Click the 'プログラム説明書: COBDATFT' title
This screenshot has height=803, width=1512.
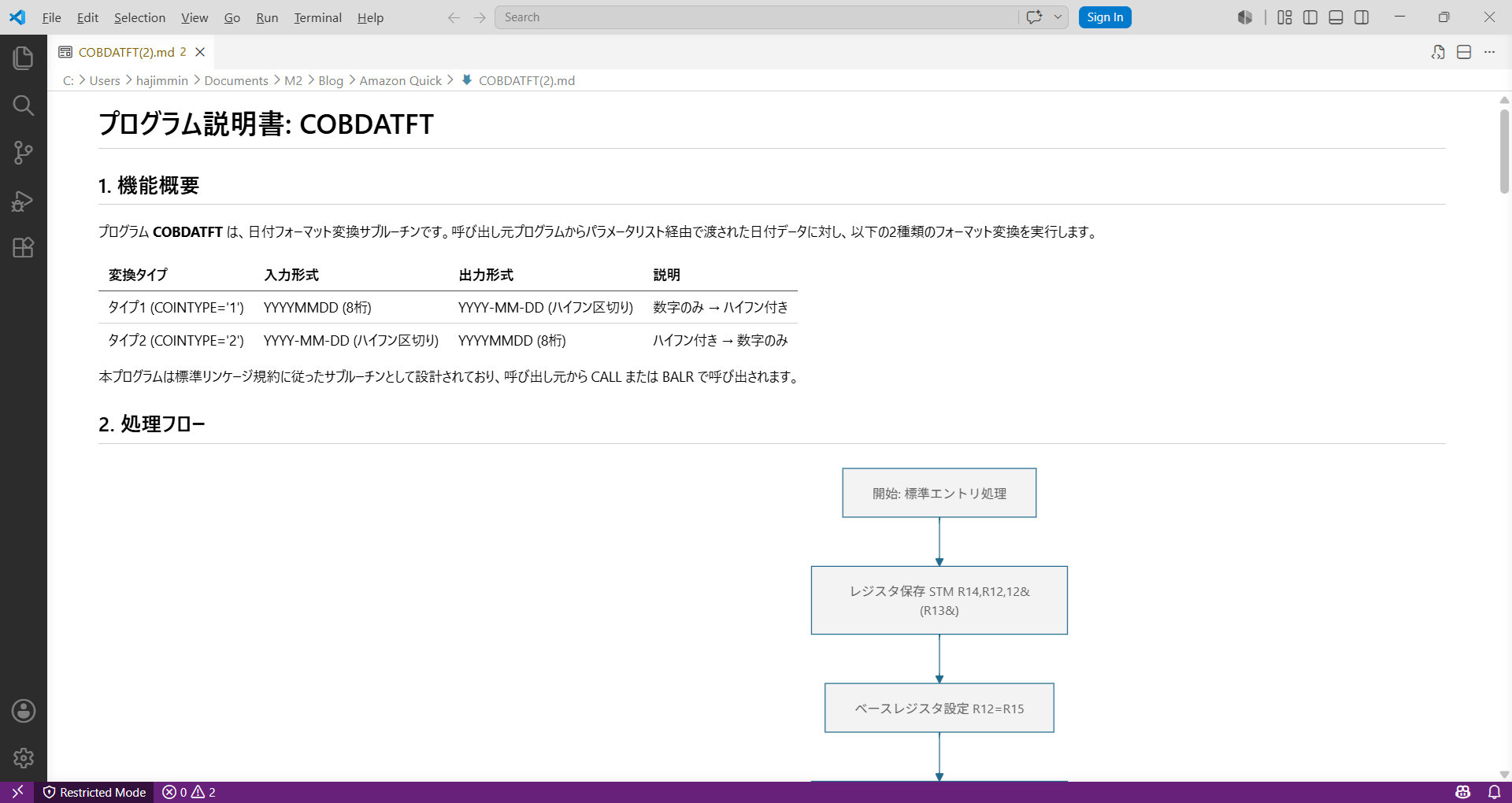tap(266, 124)
